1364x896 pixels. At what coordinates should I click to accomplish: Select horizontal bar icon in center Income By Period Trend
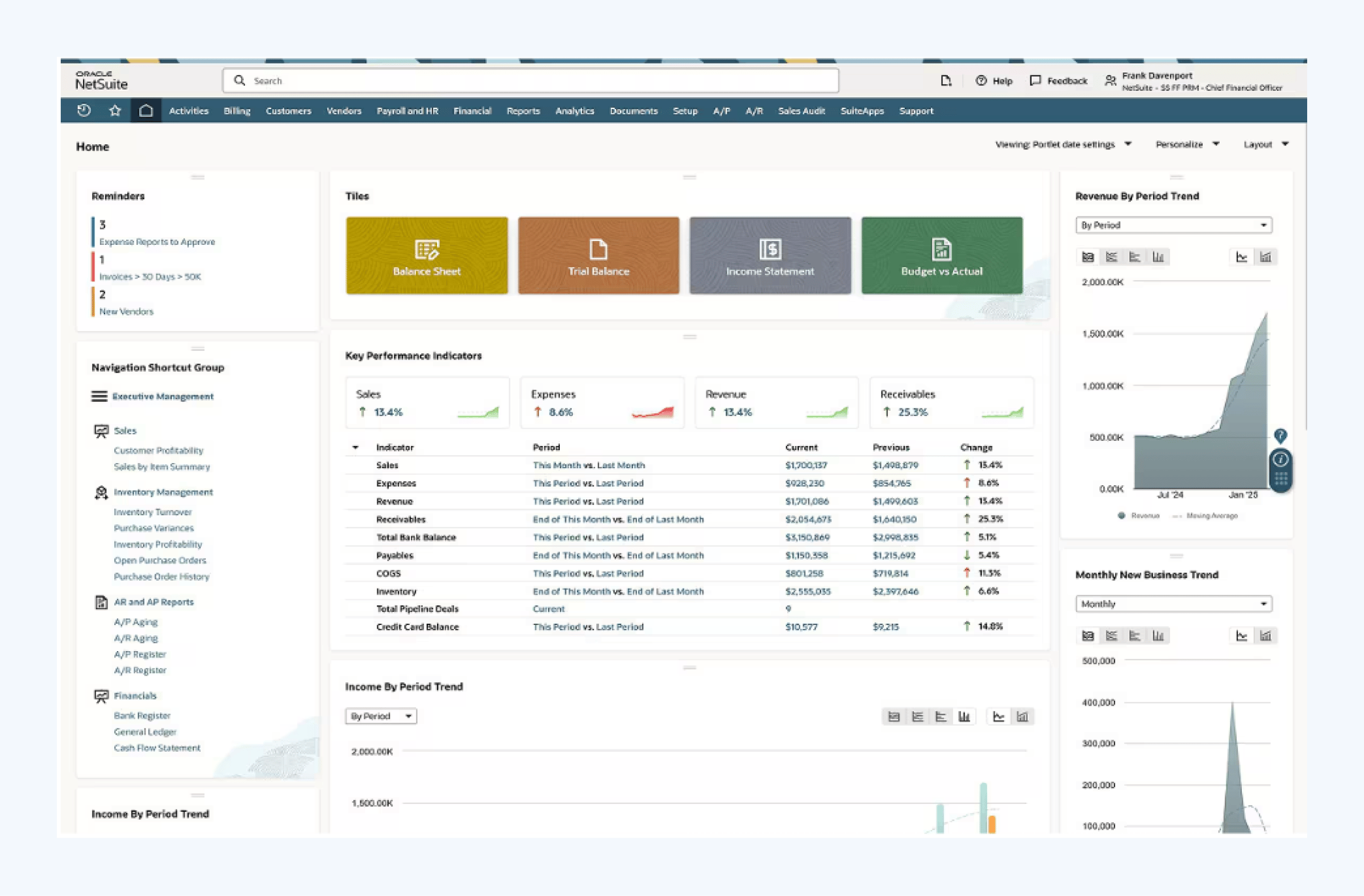(941, 716)
